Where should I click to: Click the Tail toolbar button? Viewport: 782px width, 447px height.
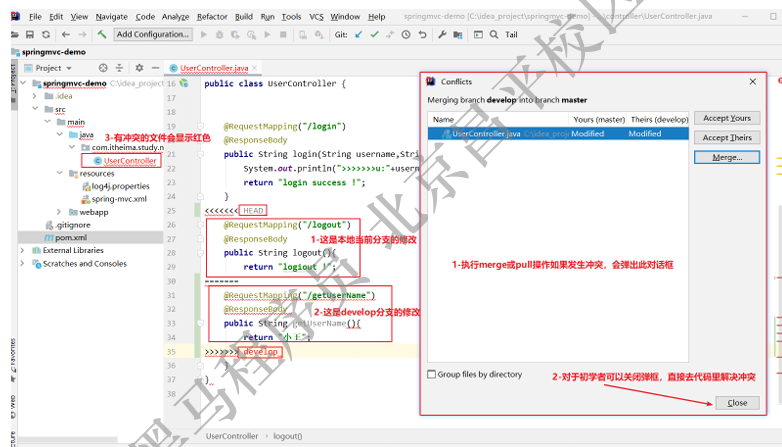[511, 34]
